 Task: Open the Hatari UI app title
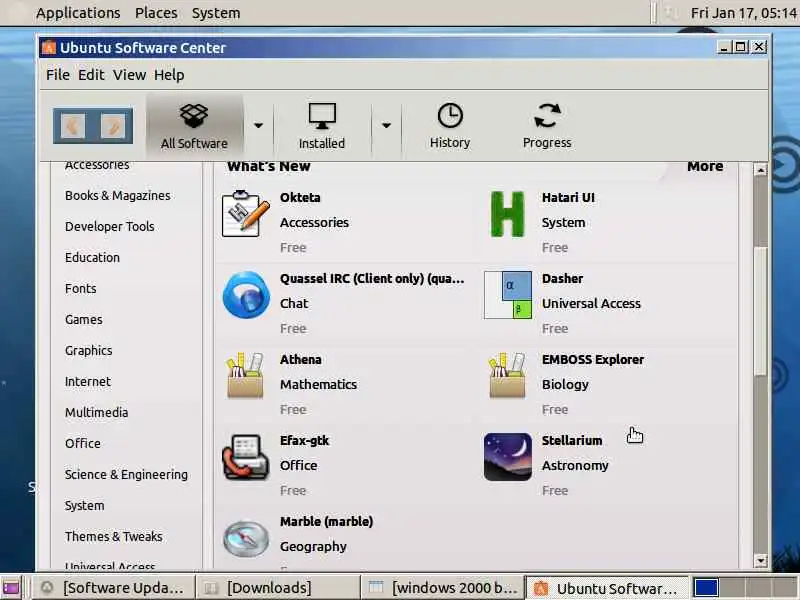568,198
